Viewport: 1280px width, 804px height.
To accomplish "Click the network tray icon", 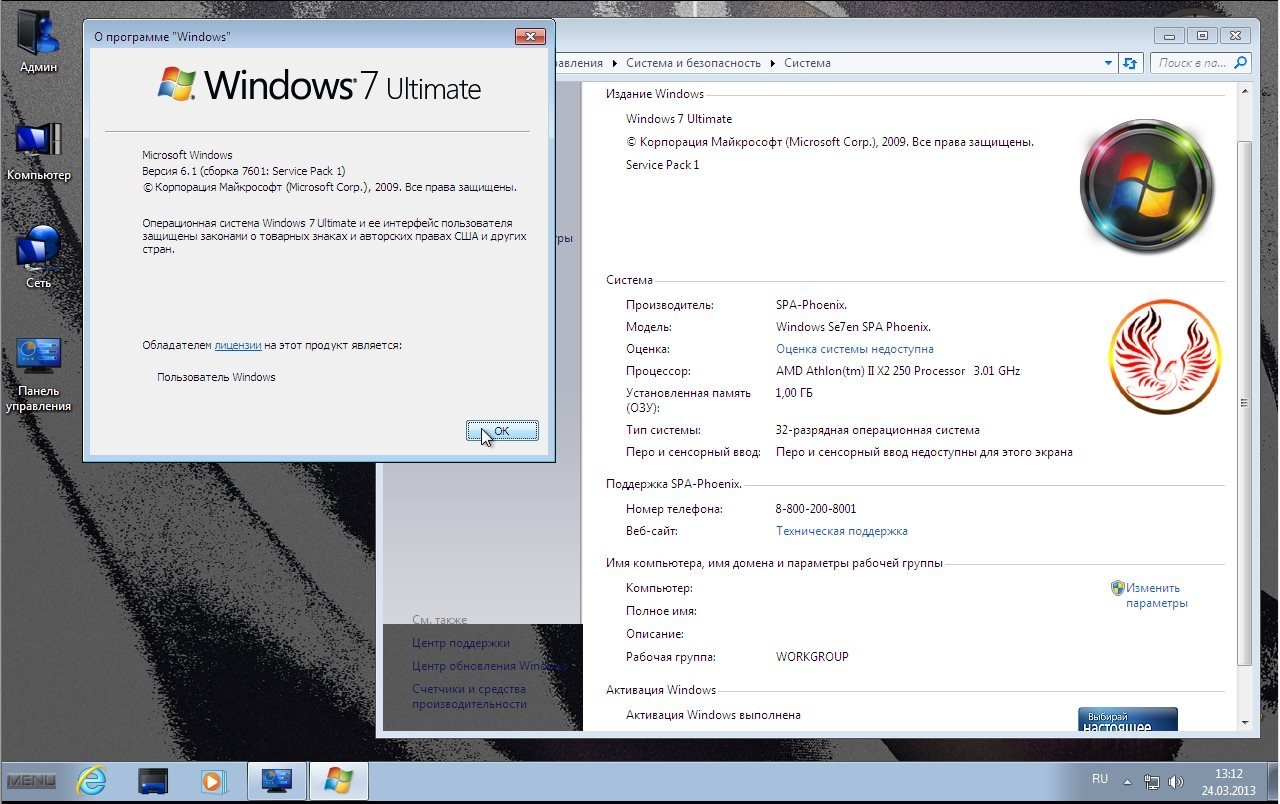I will coord(1152,781).
